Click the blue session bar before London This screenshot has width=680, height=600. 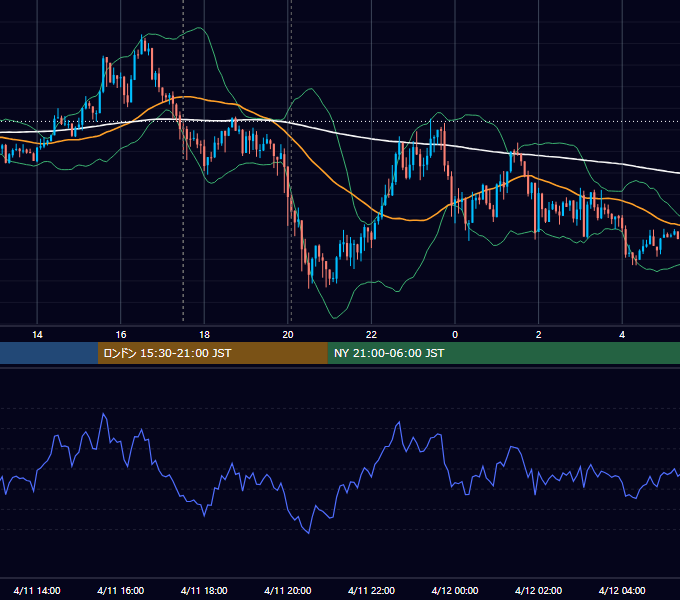(49, 353)
